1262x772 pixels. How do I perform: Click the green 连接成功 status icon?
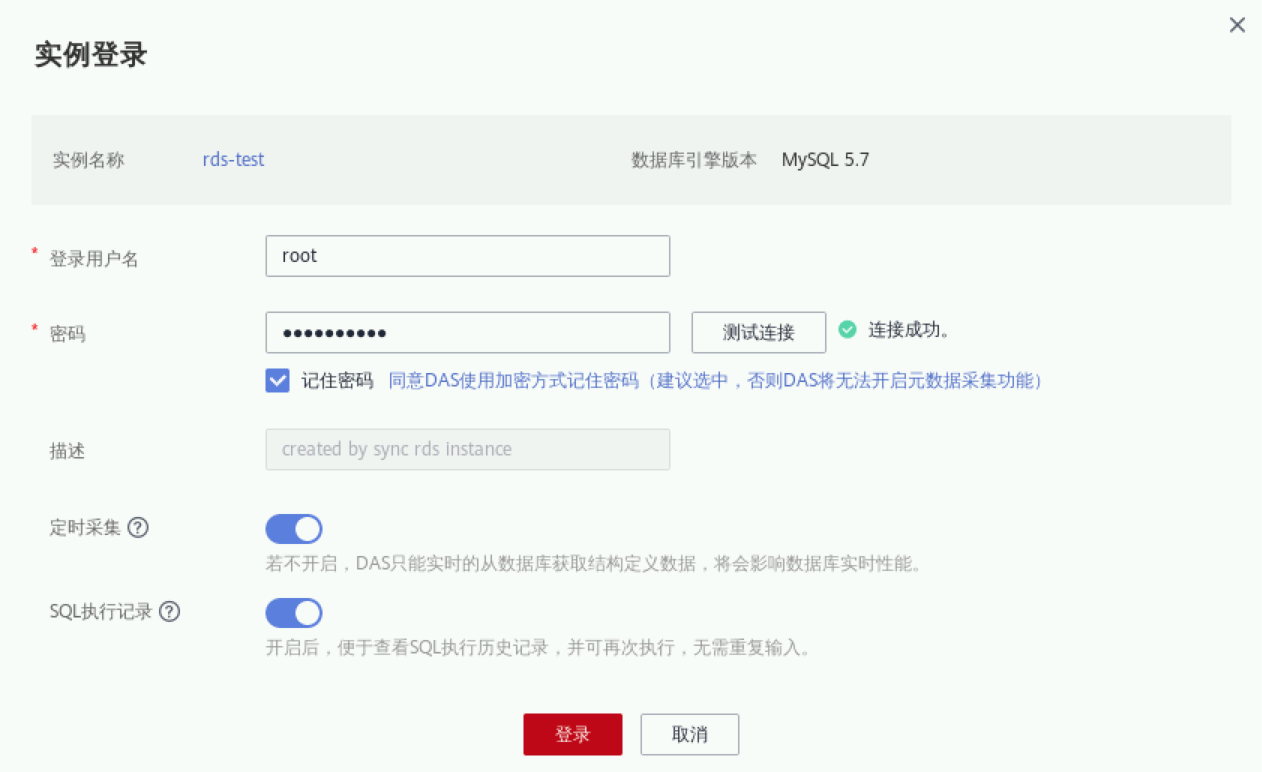[x=847, y=329]
